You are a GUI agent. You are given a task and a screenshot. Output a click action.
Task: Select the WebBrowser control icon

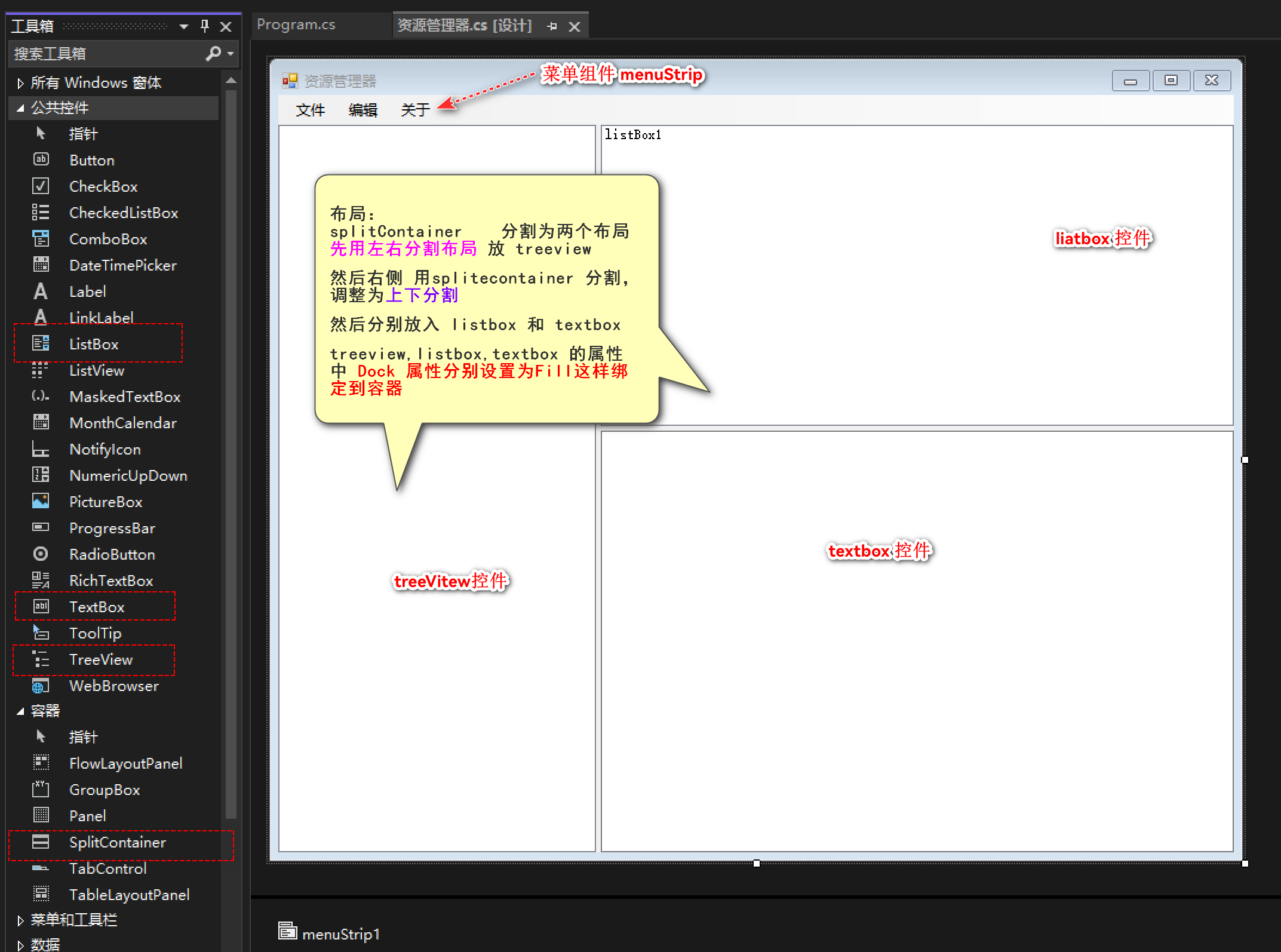41,686
